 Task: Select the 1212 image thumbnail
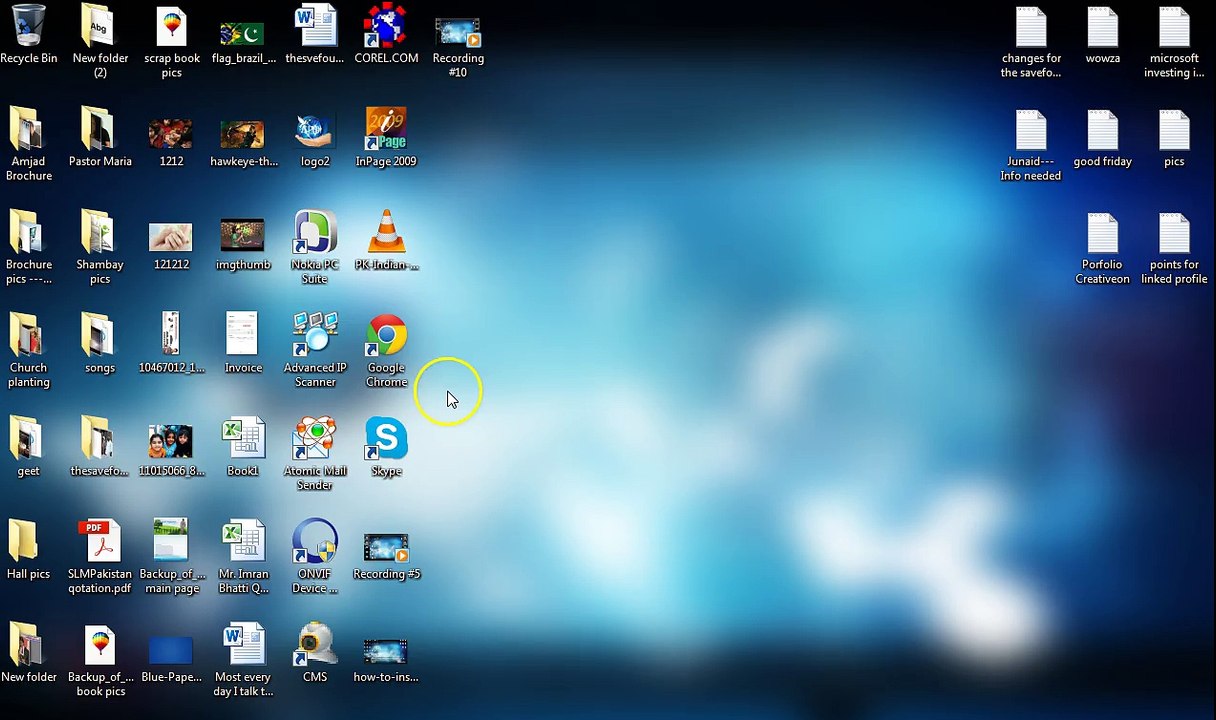coord(171,133)
